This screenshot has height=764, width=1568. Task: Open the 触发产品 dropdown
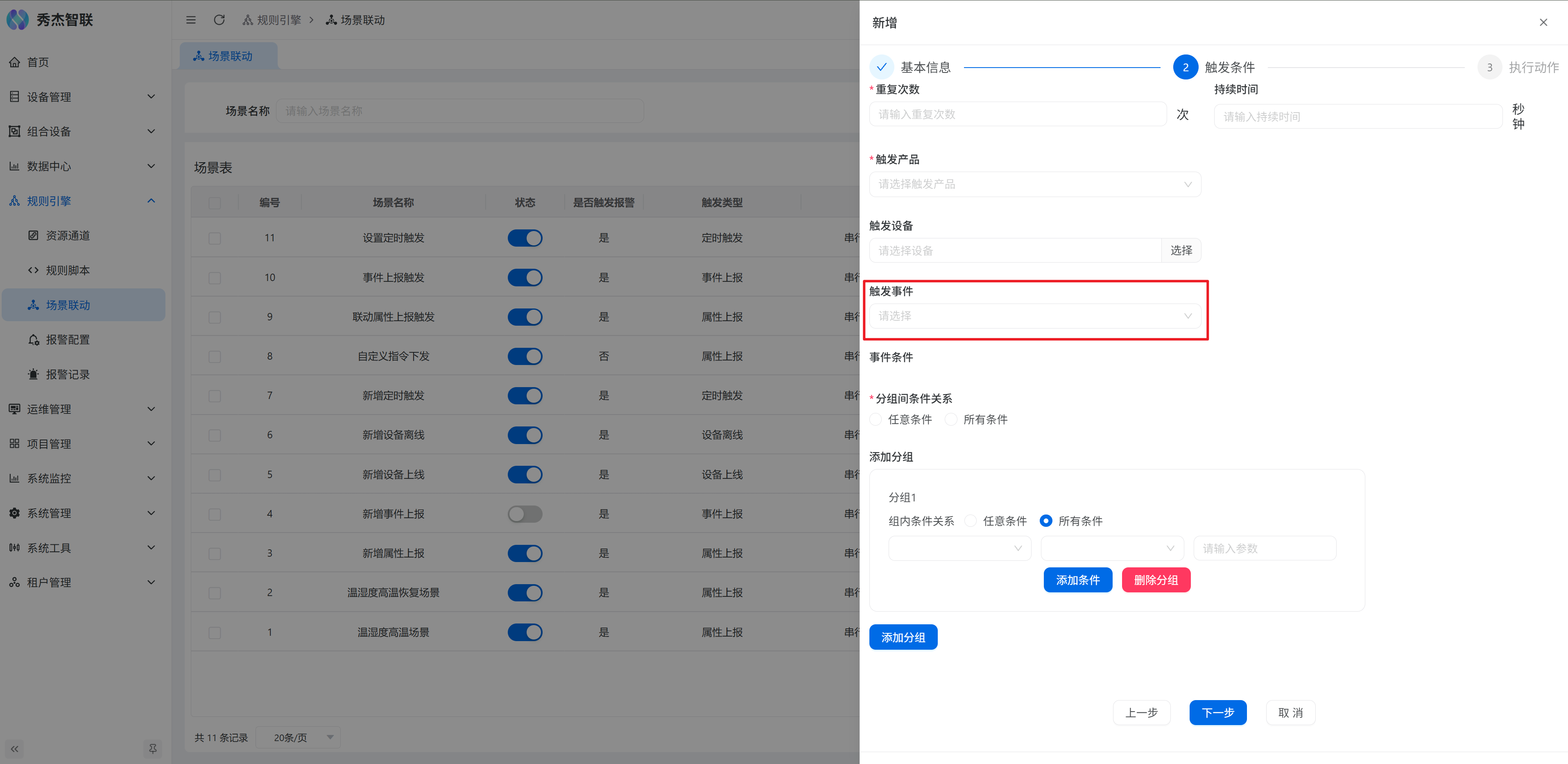pos(1034,184)
